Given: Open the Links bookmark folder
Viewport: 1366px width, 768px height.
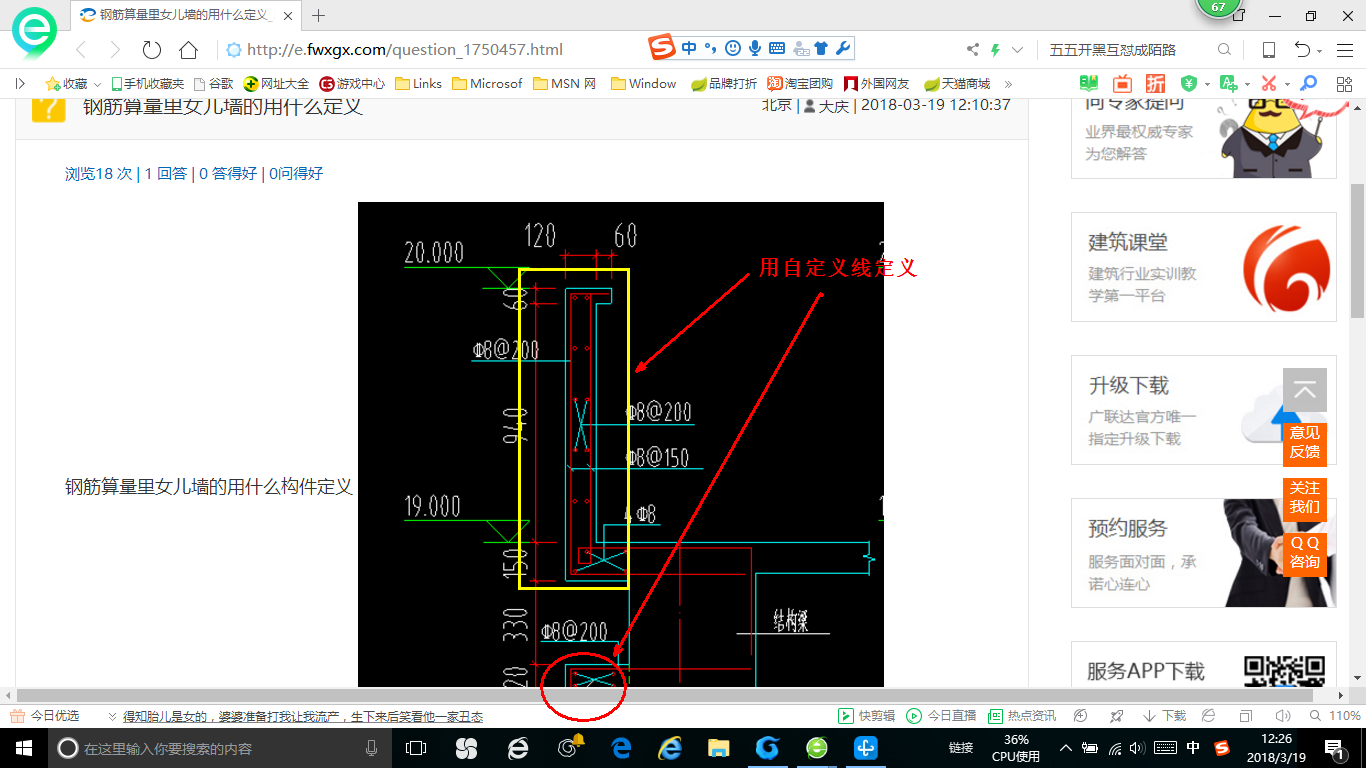Looking at the screenshot, I should click(x=419, y=84).
